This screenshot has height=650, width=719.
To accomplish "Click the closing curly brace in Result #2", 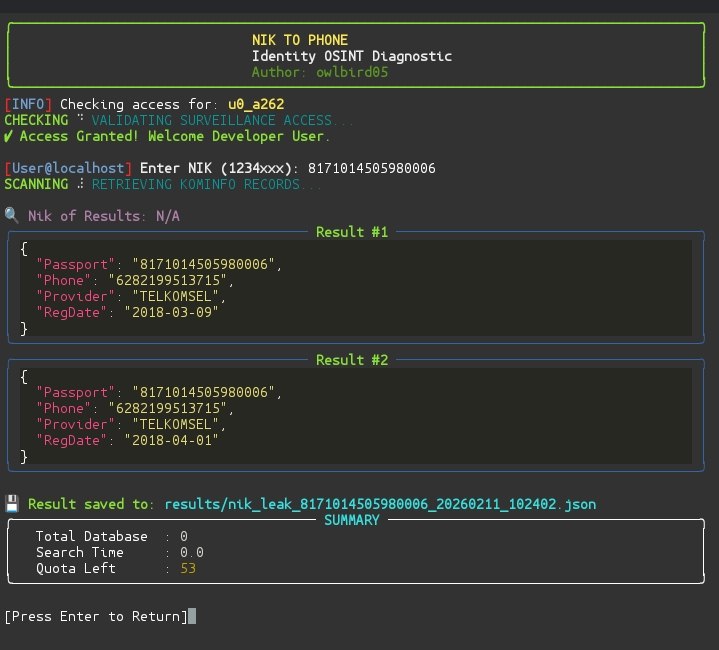I will (x=24, y=457).
